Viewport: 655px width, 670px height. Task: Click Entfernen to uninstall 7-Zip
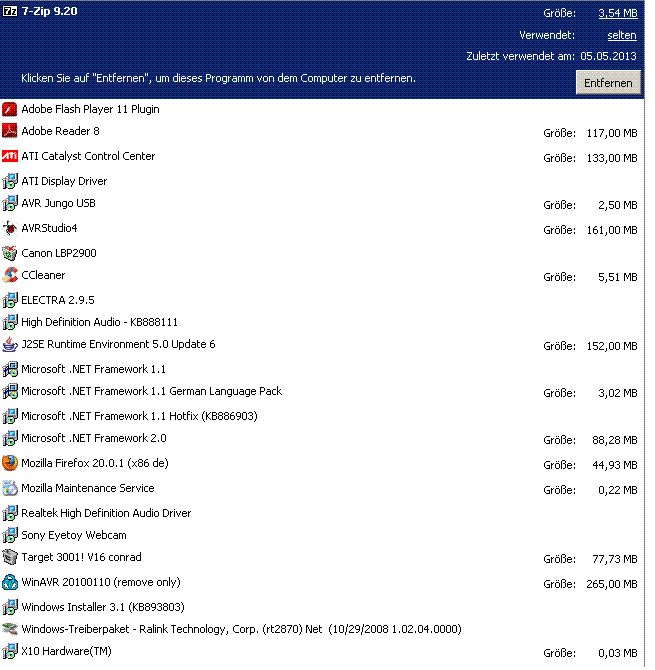[608, 82]
